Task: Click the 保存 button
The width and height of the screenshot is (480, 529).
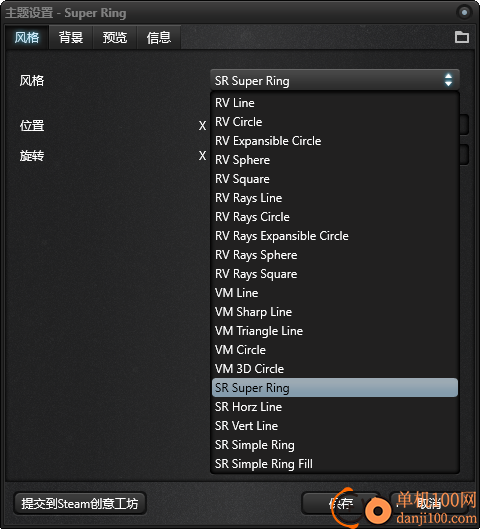Action: [x=341, y=503]
